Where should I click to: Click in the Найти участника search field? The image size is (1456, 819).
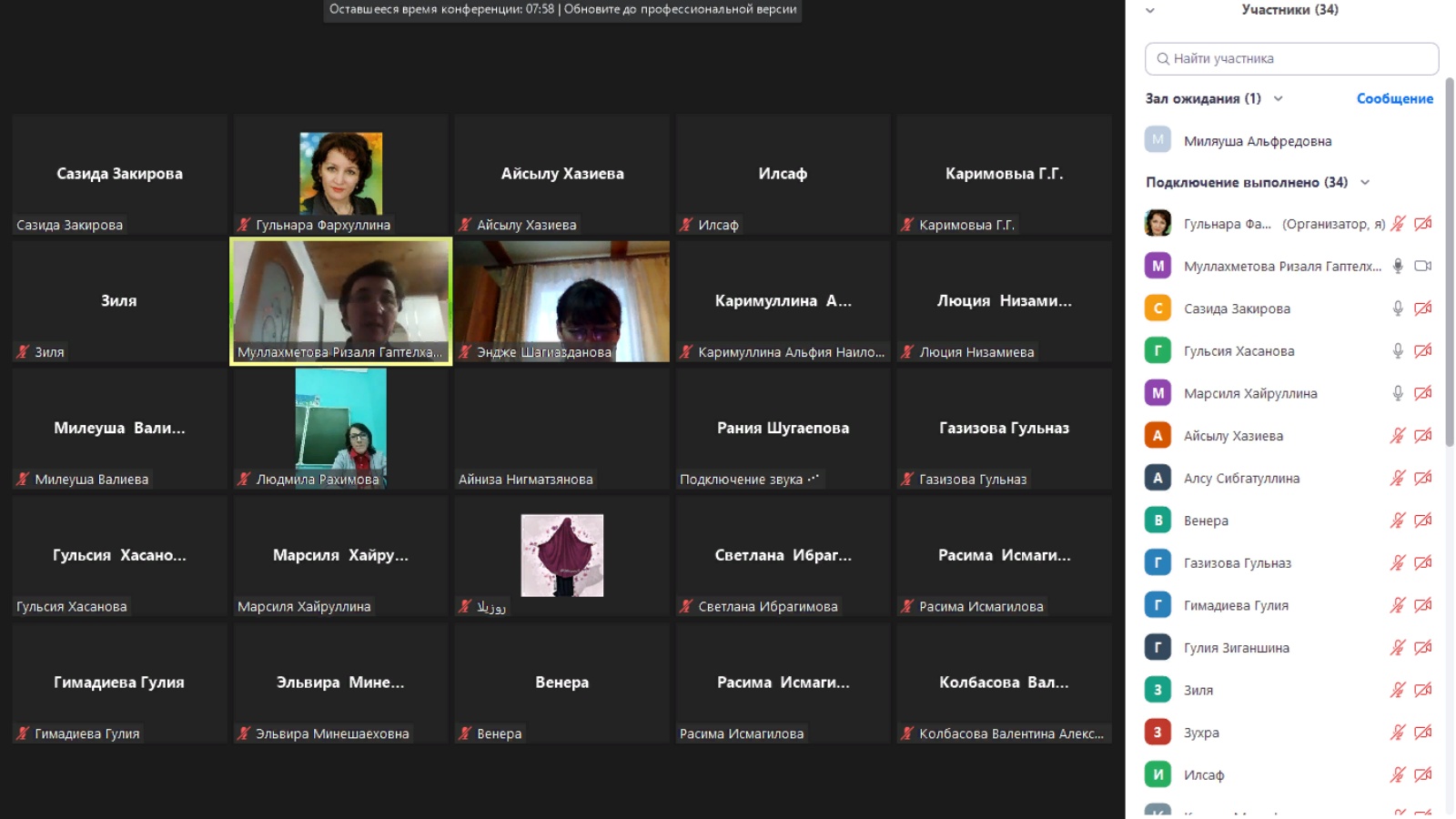point(1292,58)
